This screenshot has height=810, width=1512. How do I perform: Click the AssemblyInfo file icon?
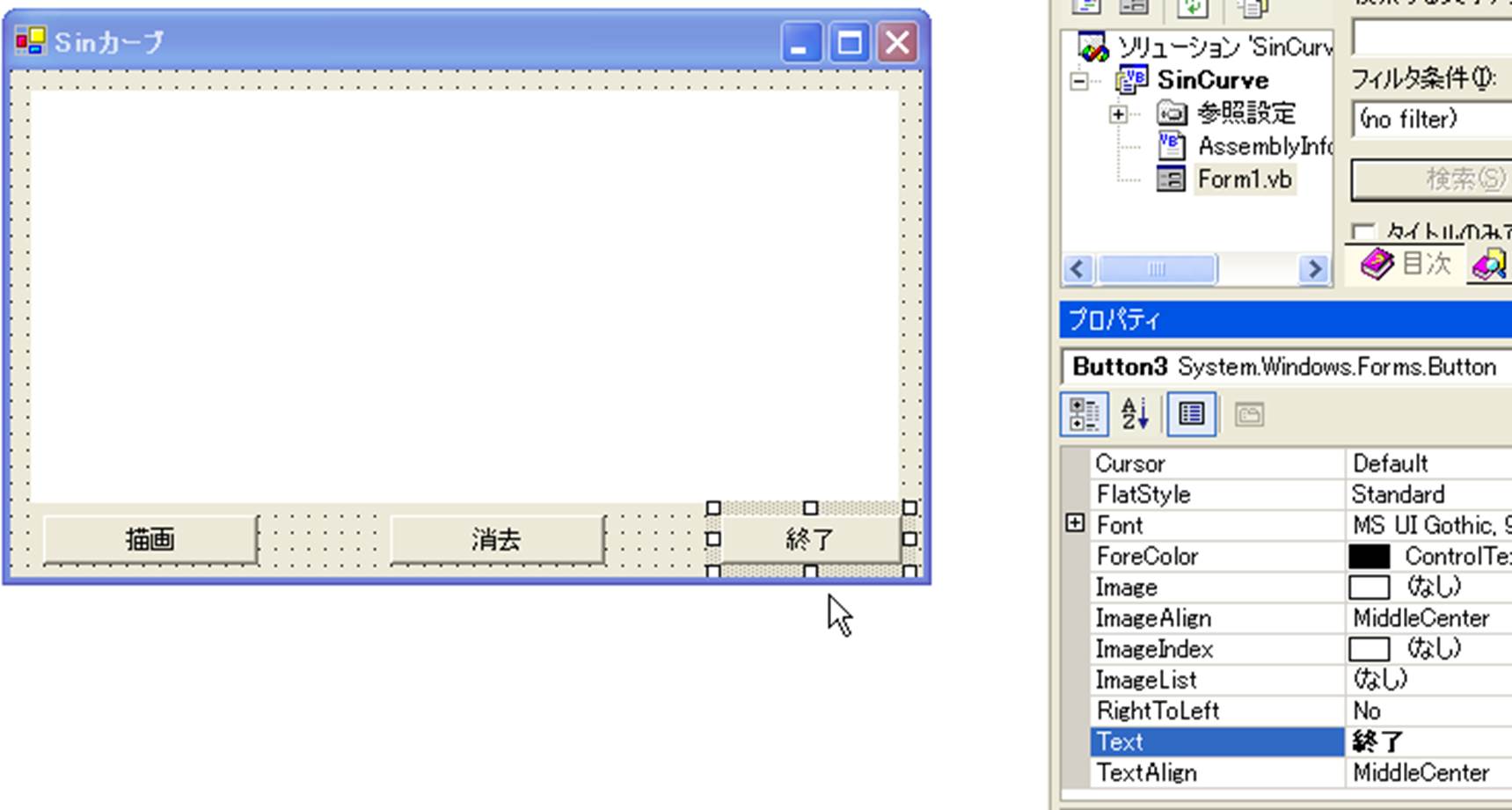click(1171, 146)
